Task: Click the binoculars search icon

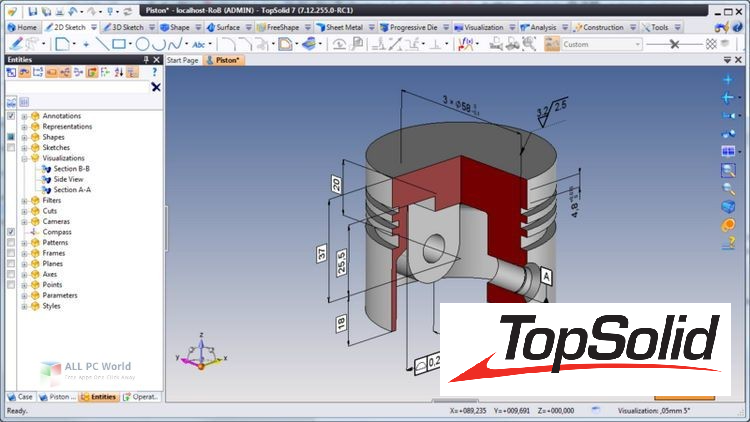Action: pyautogui.click(x=512, y=44)
